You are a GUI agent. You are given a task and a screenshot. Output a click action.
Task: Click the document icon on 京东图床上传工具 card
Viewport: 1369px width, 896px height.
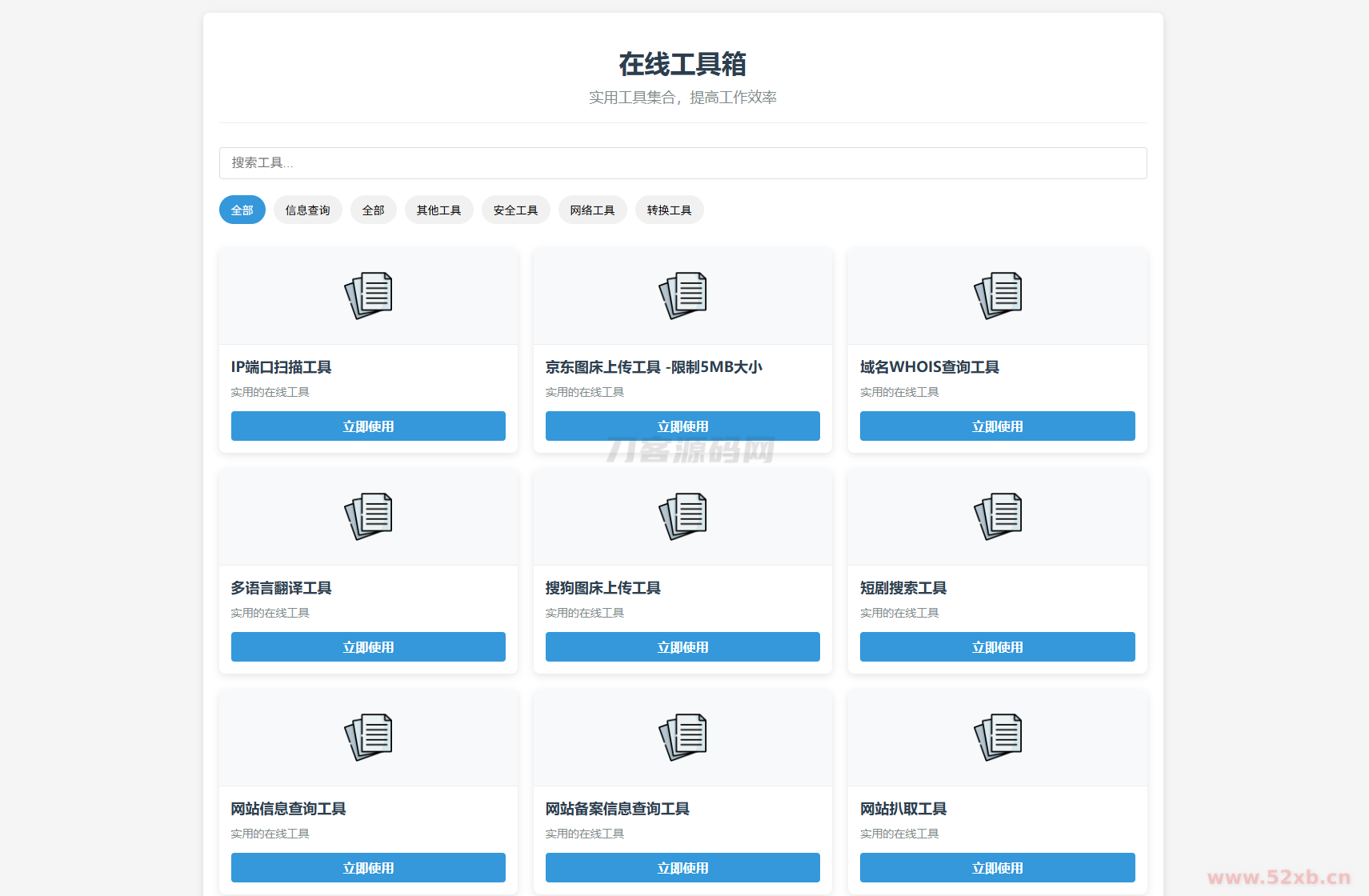pyautogui.click(x=682, y=295)
